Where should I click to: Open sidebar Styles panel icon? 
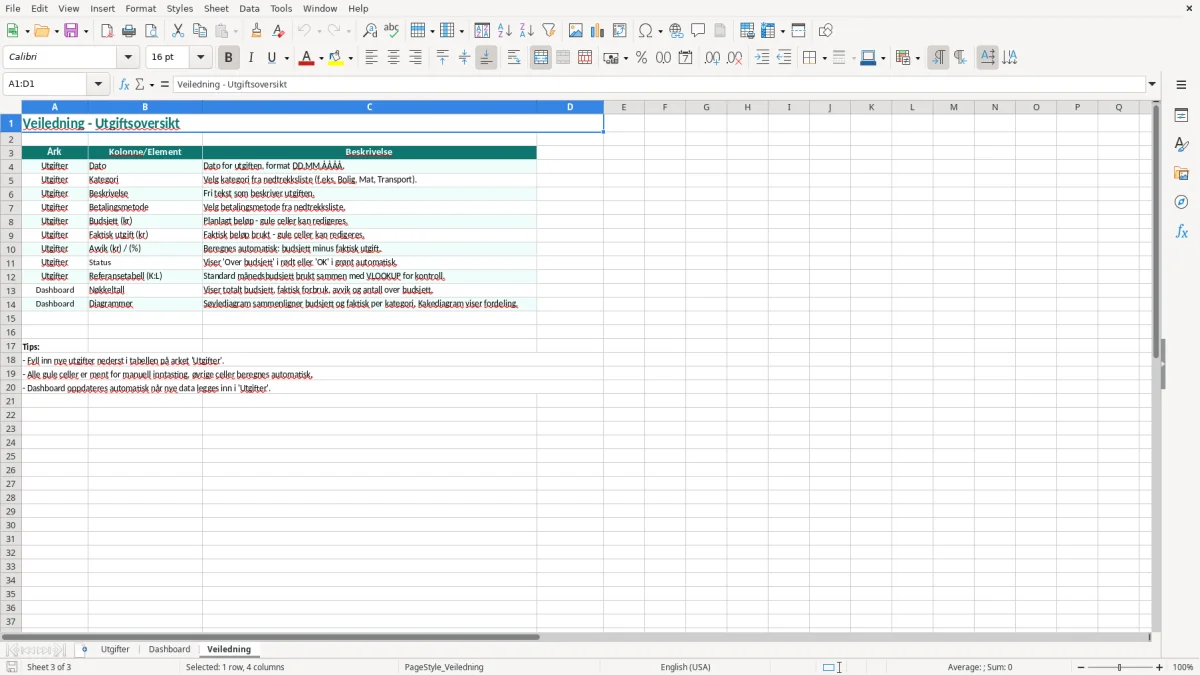pos(1181,144)
